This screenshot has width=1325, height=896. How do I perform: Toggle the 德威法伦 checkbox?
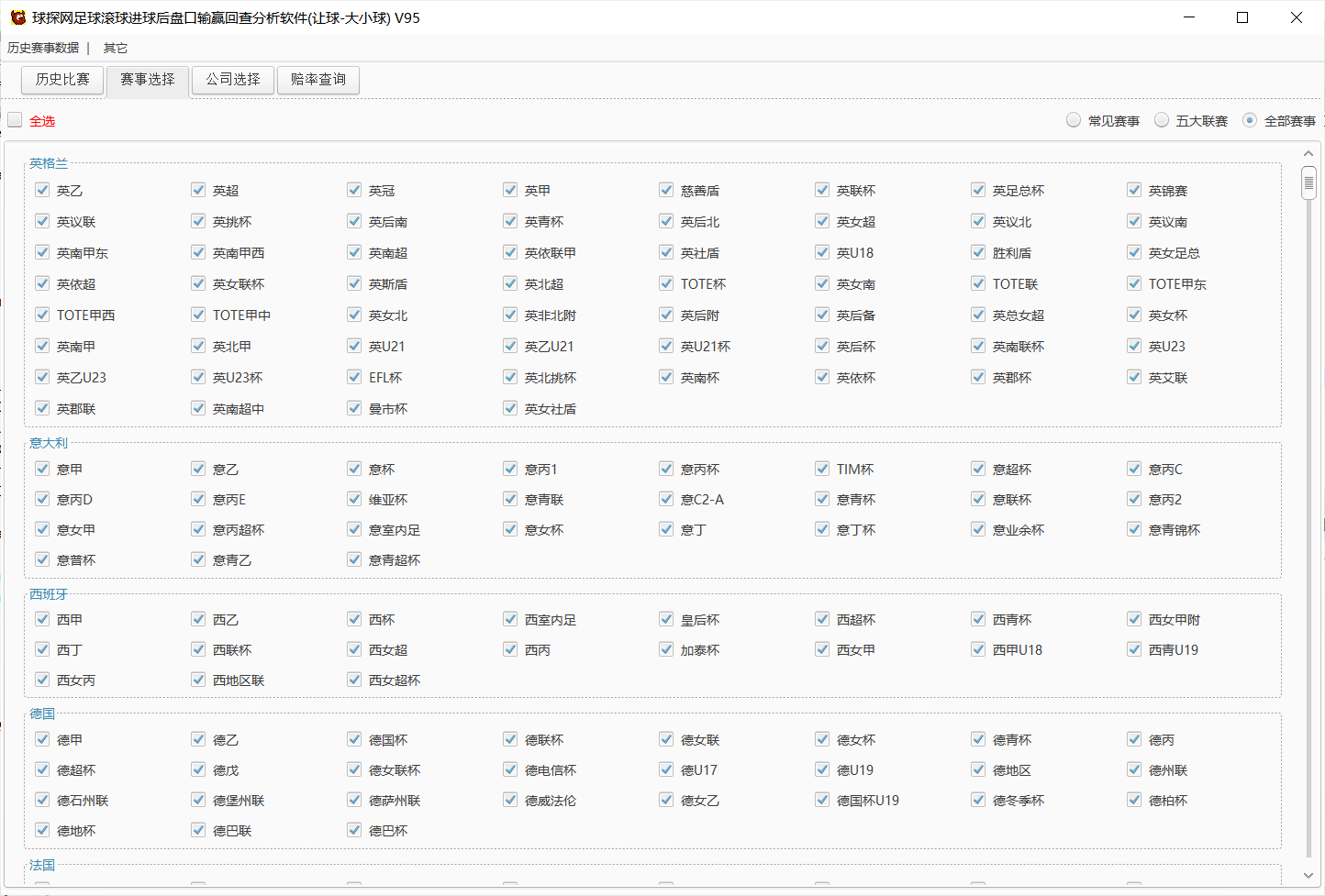coord(510,800)
